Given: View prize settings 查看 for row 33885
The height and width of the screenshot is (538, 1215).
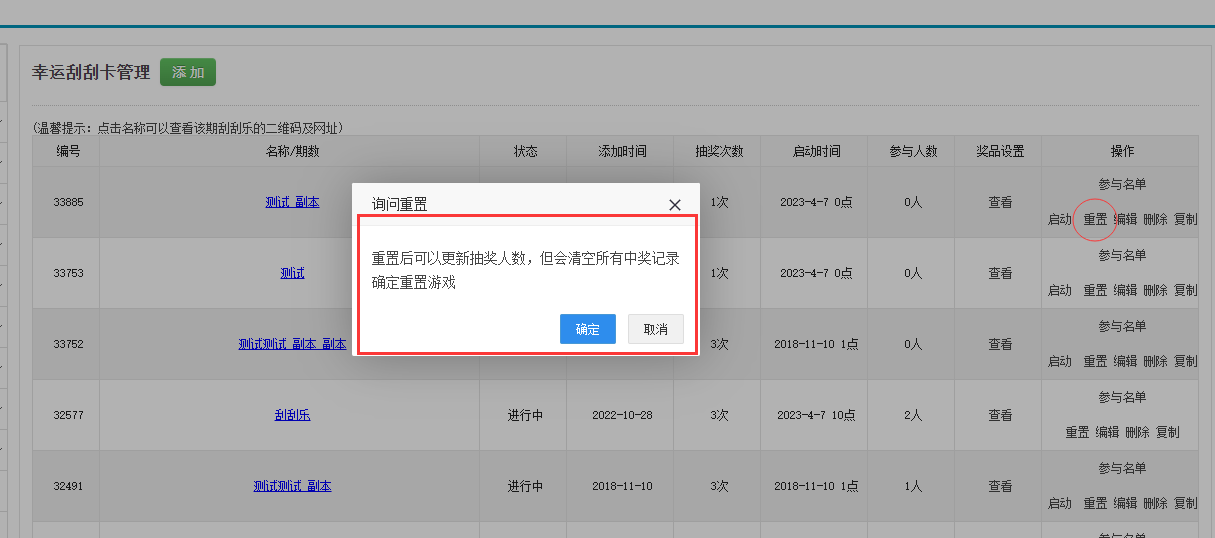Looking at the screenshot, I should pyautogui.click(x=1000, y=202).
